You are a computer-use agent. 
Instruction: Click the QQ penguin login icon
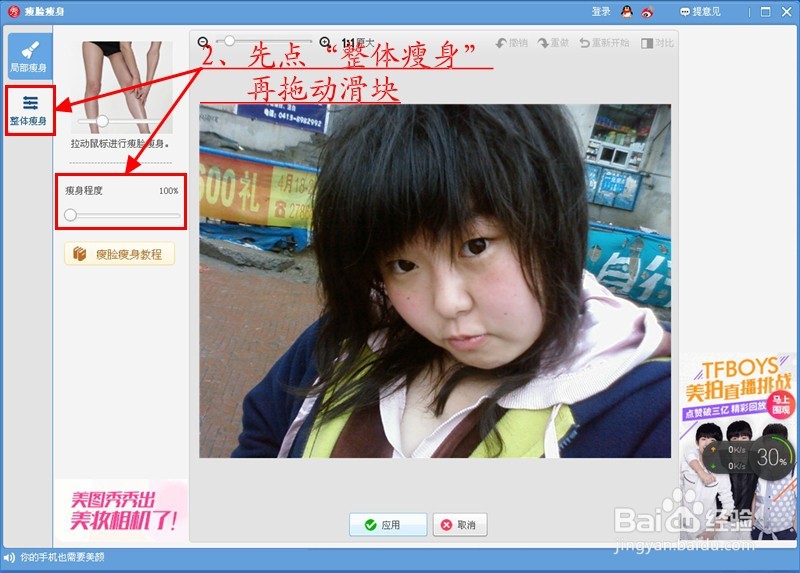click(627, 11)
